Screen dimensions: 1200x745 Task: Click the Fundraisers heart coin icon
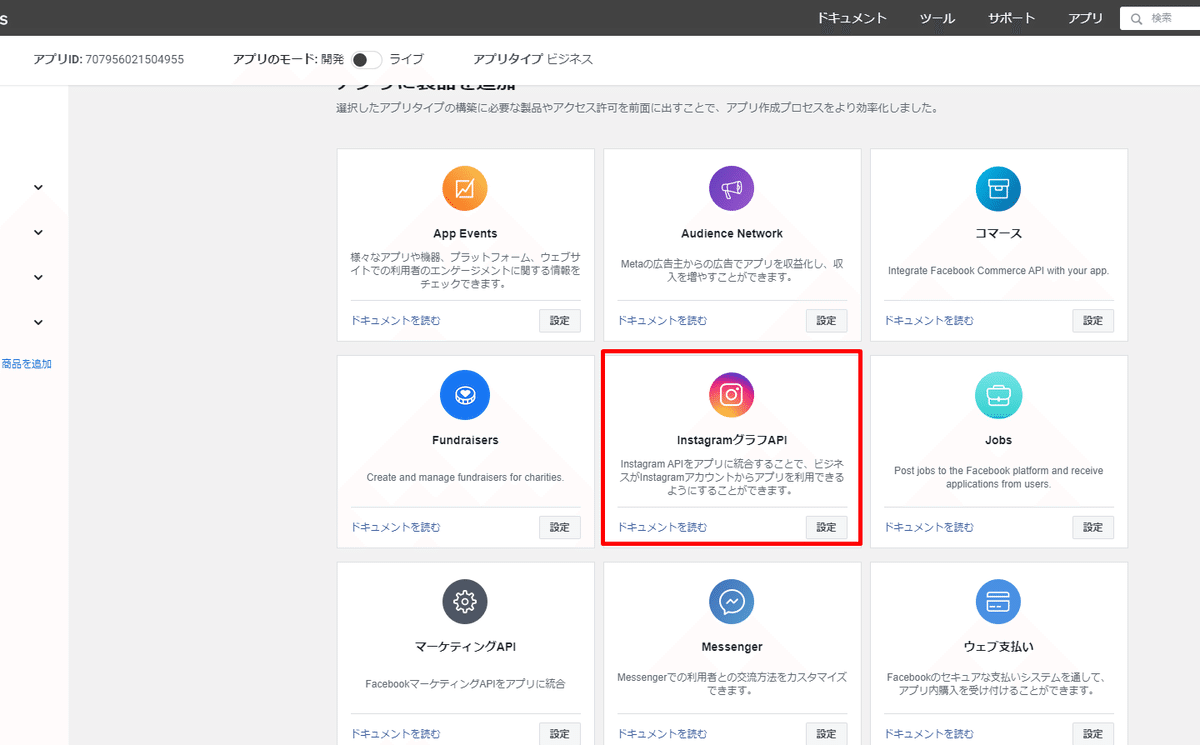(x=465, y=395)
